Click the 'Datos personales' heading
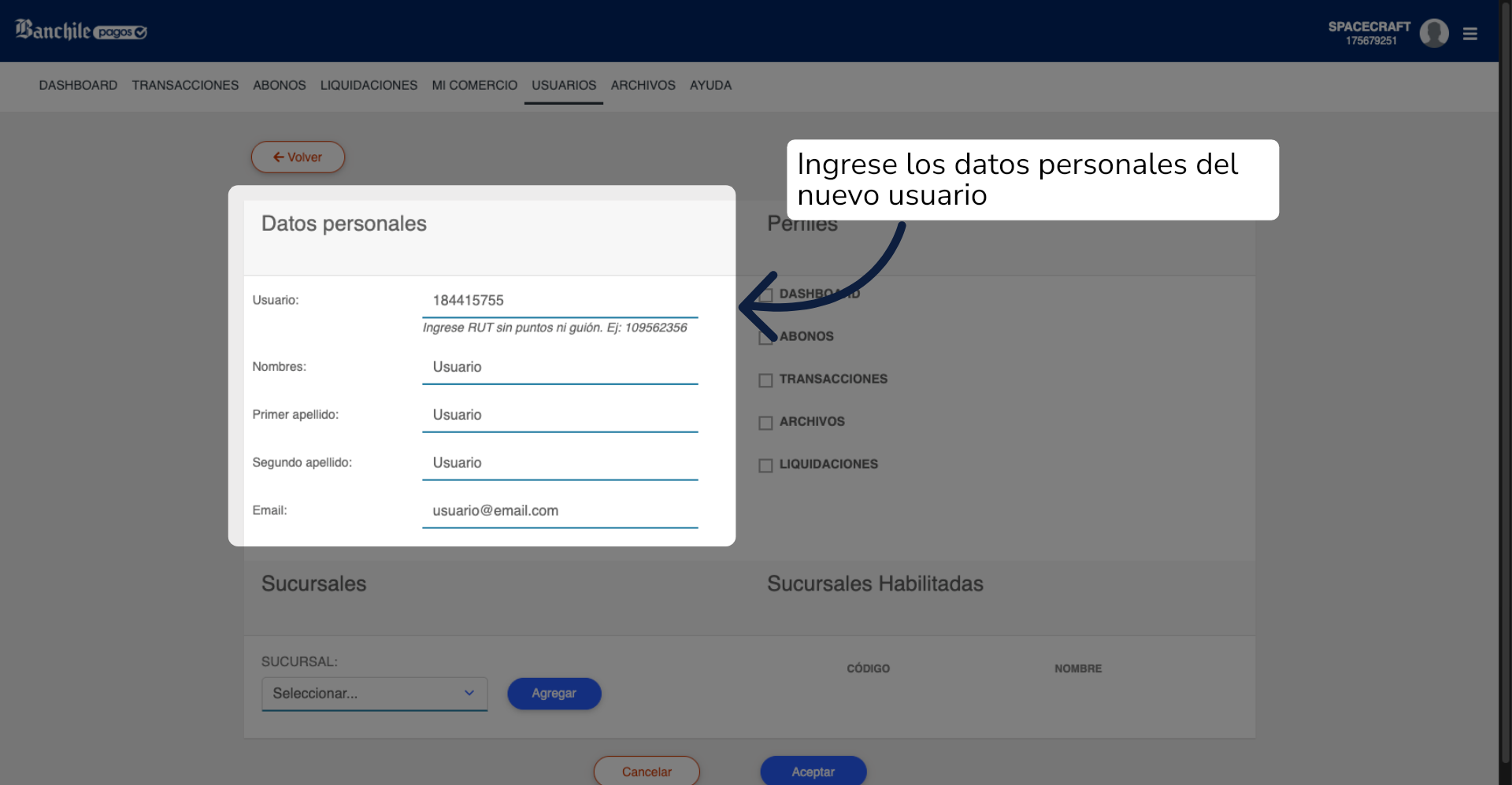The width and height of the screenshot is (1512, 785). click(x=343, y=224)
